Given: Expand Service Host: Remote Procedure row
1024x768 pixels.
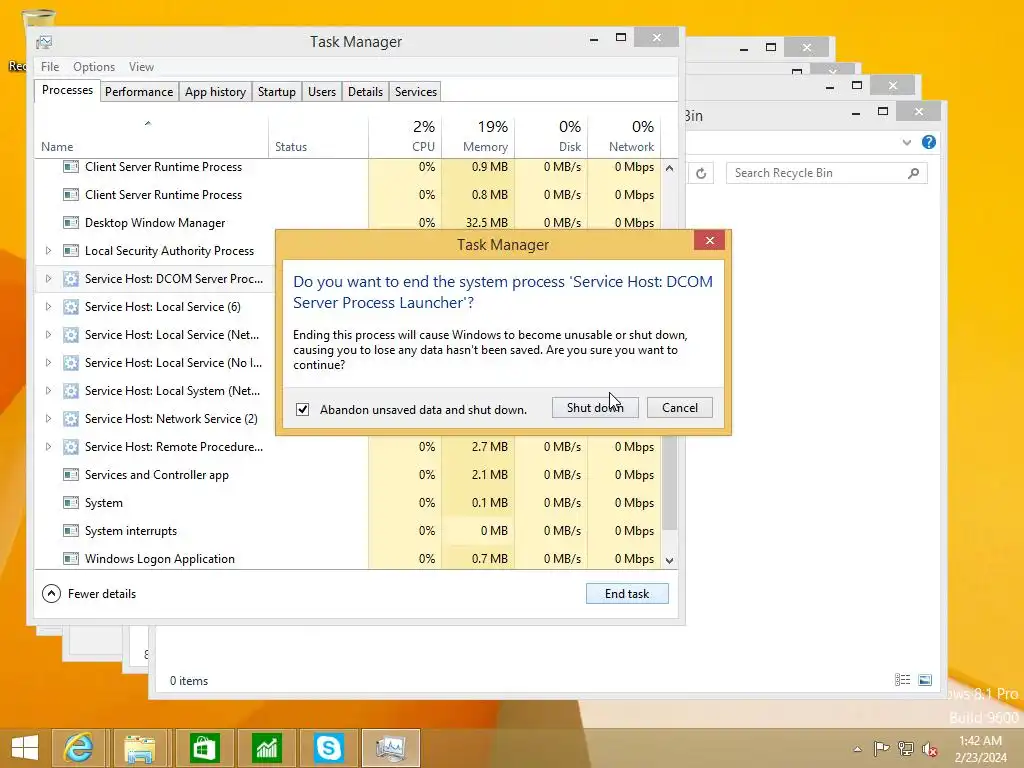Looking at the screenshot, I should pyautogui.click(x=48, y=447).
